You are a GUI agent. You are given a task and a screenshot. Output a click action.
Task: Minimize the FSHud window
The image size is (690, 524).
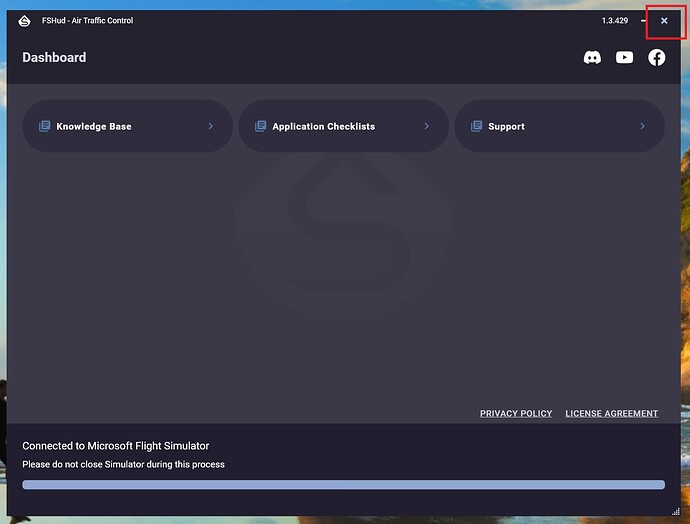[x=643, y=21]
